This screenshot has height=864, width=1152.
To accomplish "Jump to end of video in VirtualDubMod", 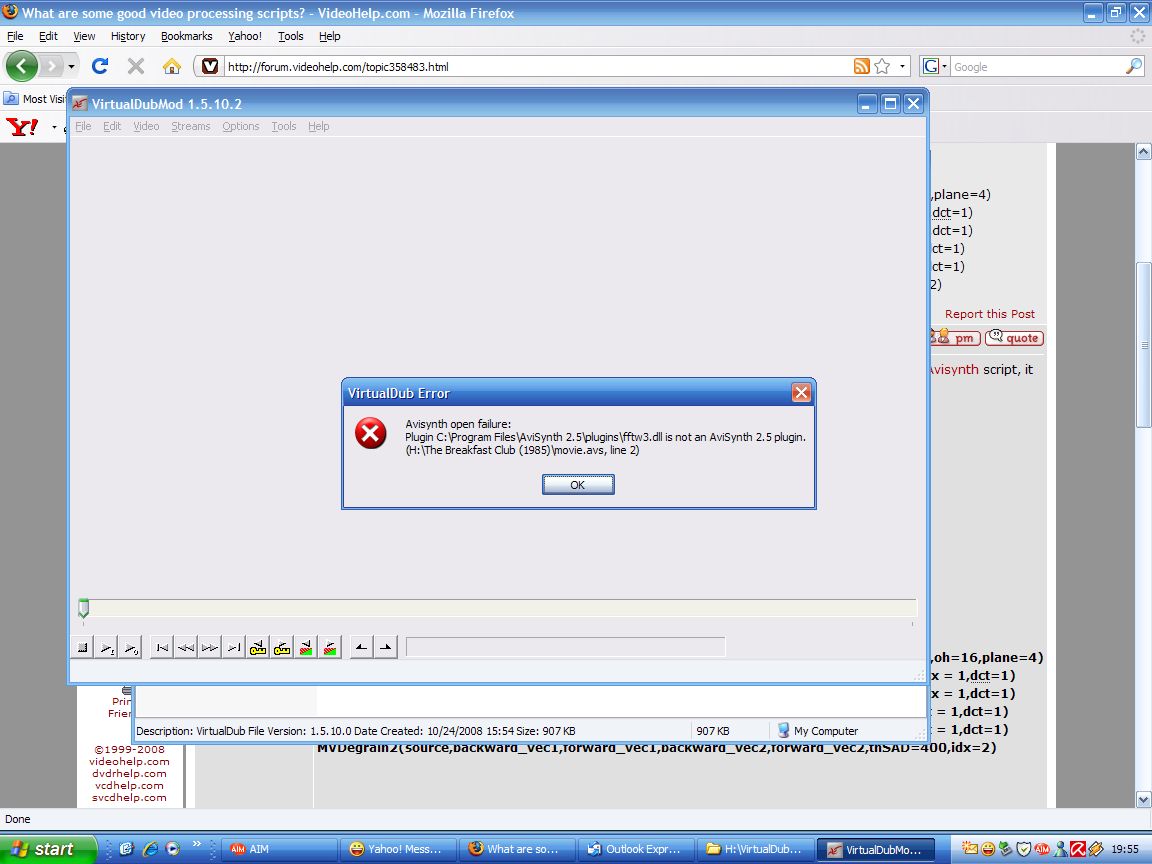I will pos(234,647).
